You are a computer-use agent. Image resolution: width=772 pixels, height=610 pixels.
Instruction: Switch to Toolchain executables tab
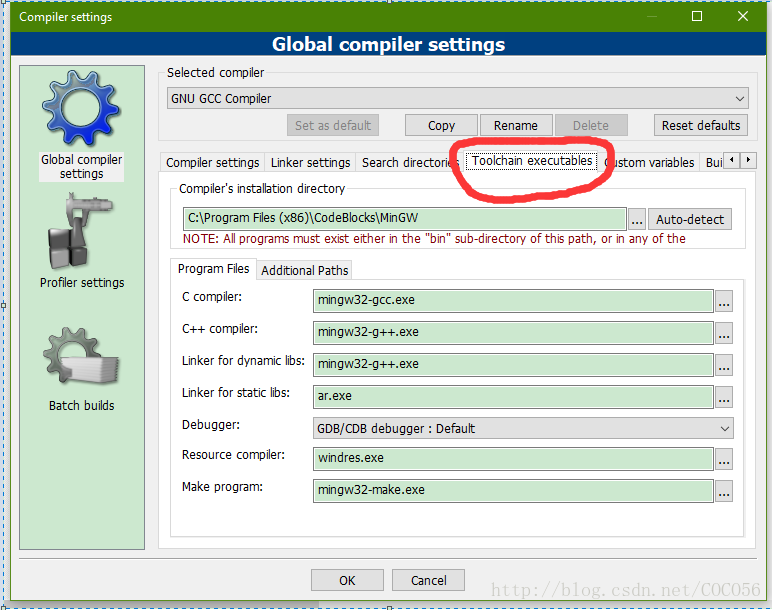(532, 161)
